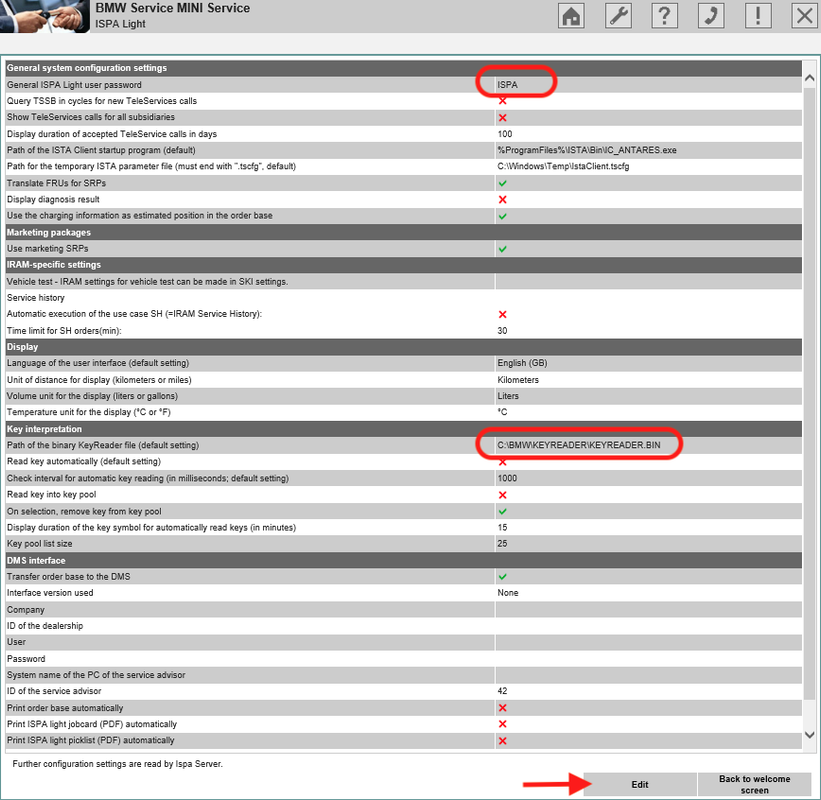Select key symbol duration value 15

pyautogui.click(x=502, y=527)
